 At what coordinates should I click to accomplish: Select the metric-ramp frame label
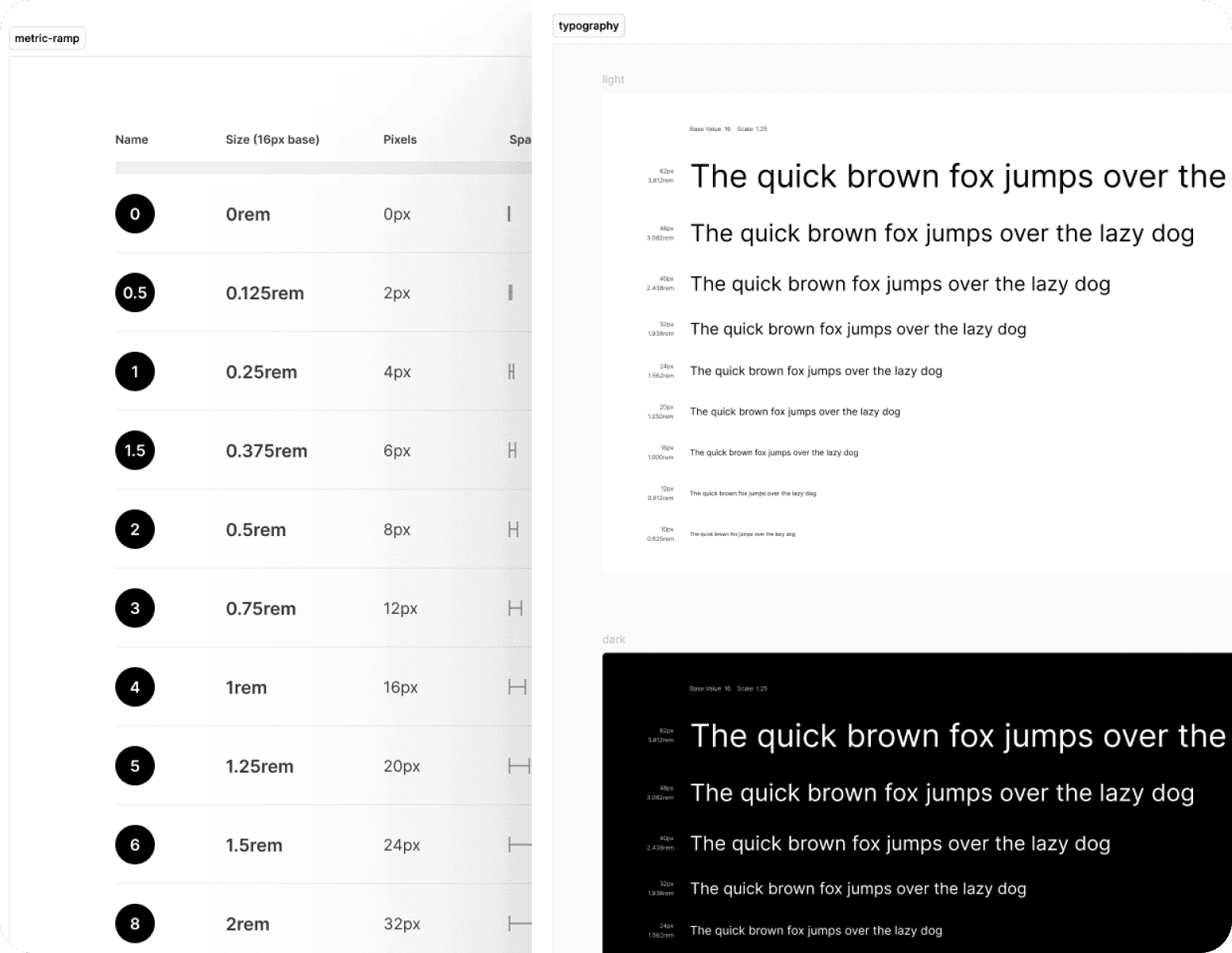pyautogui.click(x=47, y=38)
